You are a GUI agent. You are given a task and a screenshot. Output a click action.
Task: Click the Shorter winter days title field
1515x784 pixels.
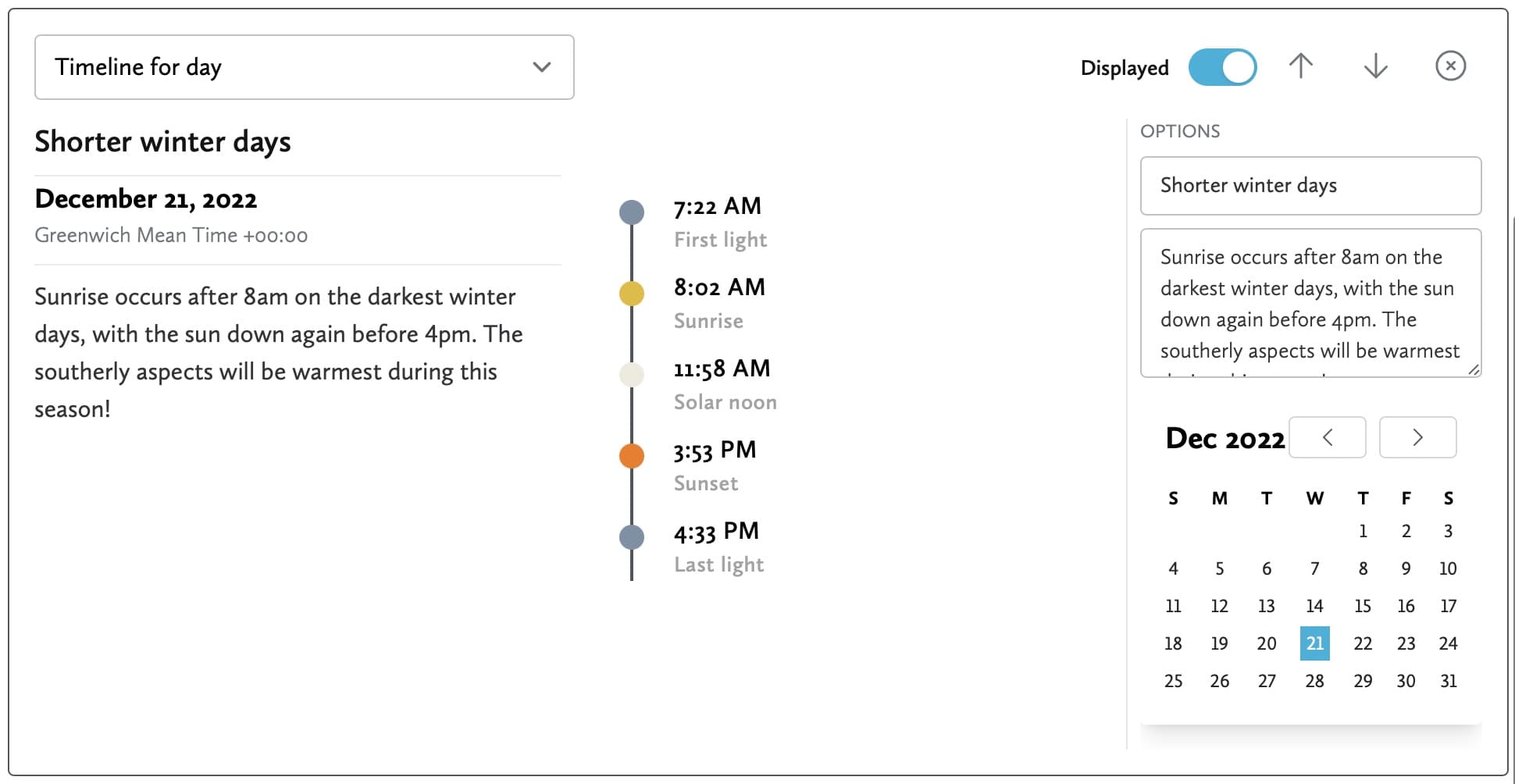(x=1310, y=186)
